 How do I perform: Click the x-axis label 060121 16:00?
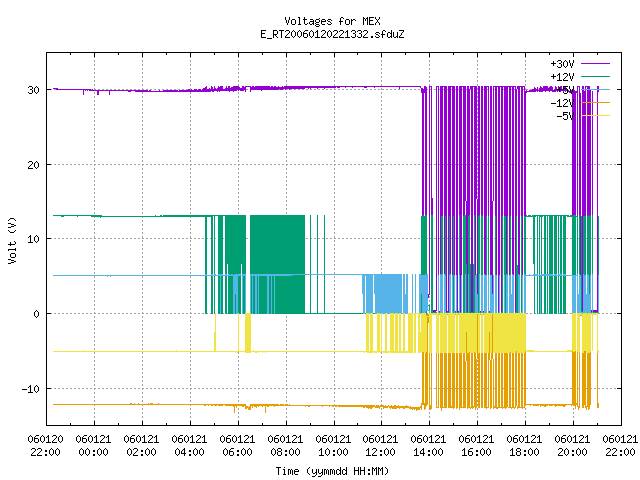[x=477, y=446]
